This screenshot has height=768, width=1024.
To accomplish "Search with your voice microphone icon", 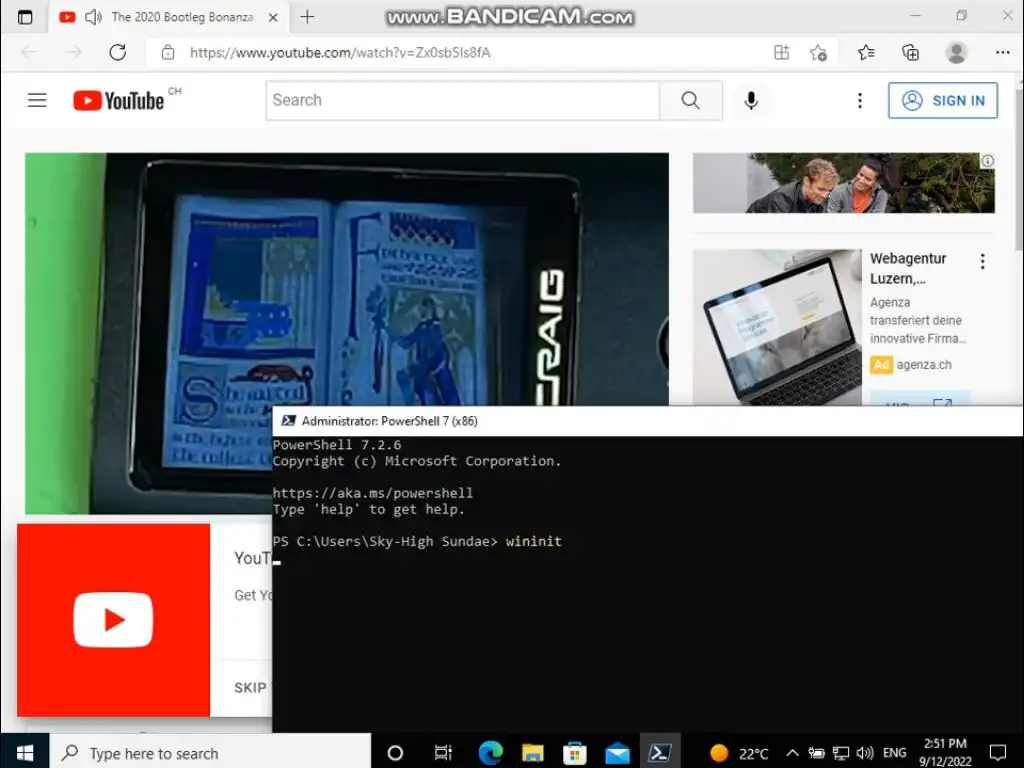I will point(751,100).
